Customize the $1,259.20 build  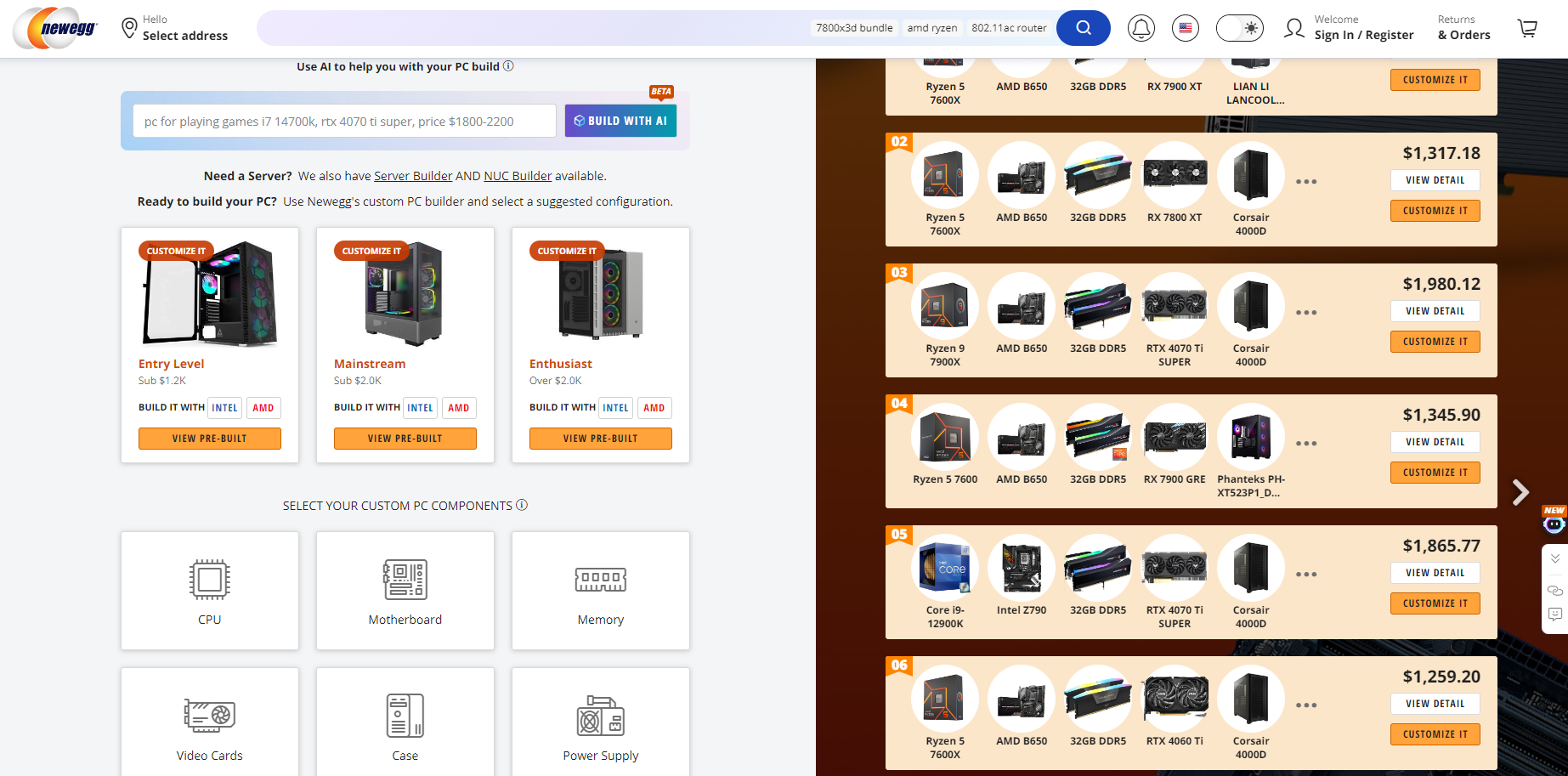[x=1435, y=734]
